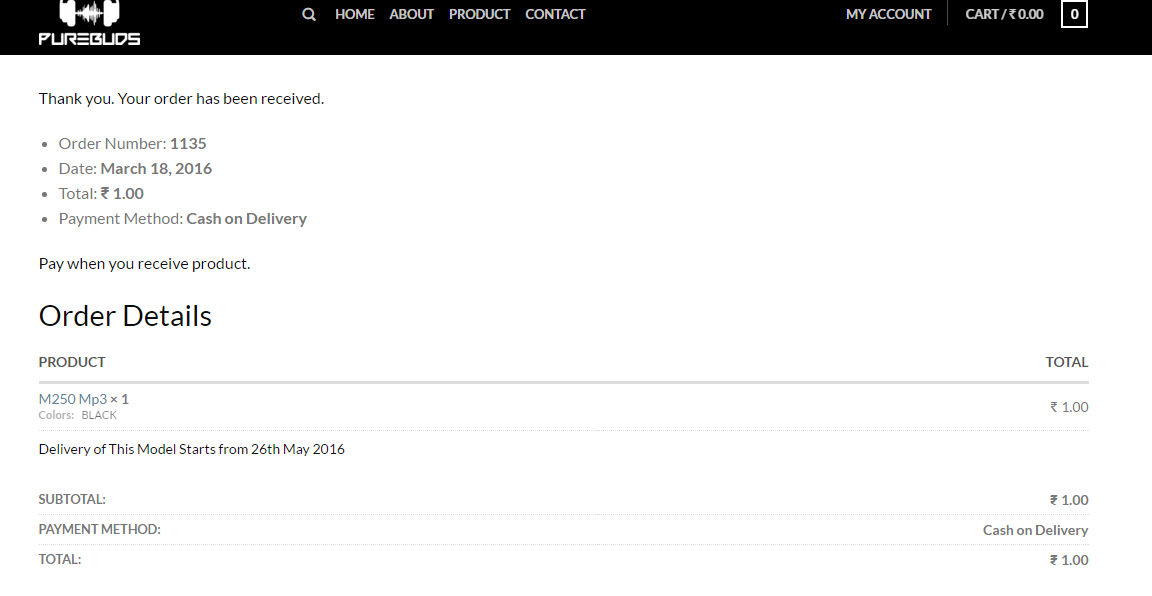Click the PureBuds logo
The height and width of the screenshot is (596, 1152).
tap(89, 23)
